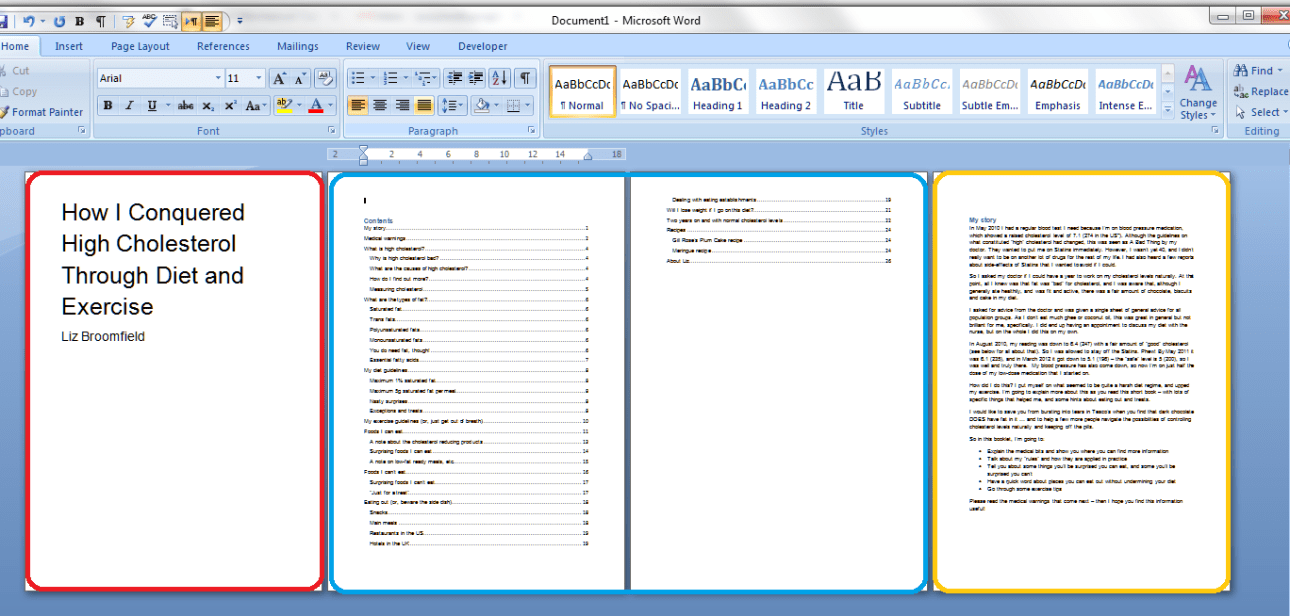Open the Developer ribbon tab
The image size is (1290, 616).
coord(482,46)
